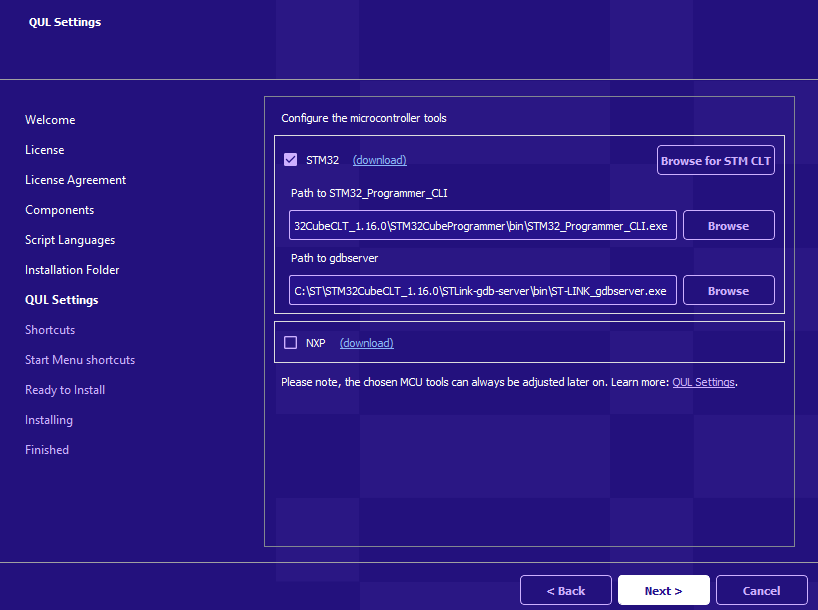Open the QUL Settings learn more link
Viewport: 818px width, 610px height.
703,382
